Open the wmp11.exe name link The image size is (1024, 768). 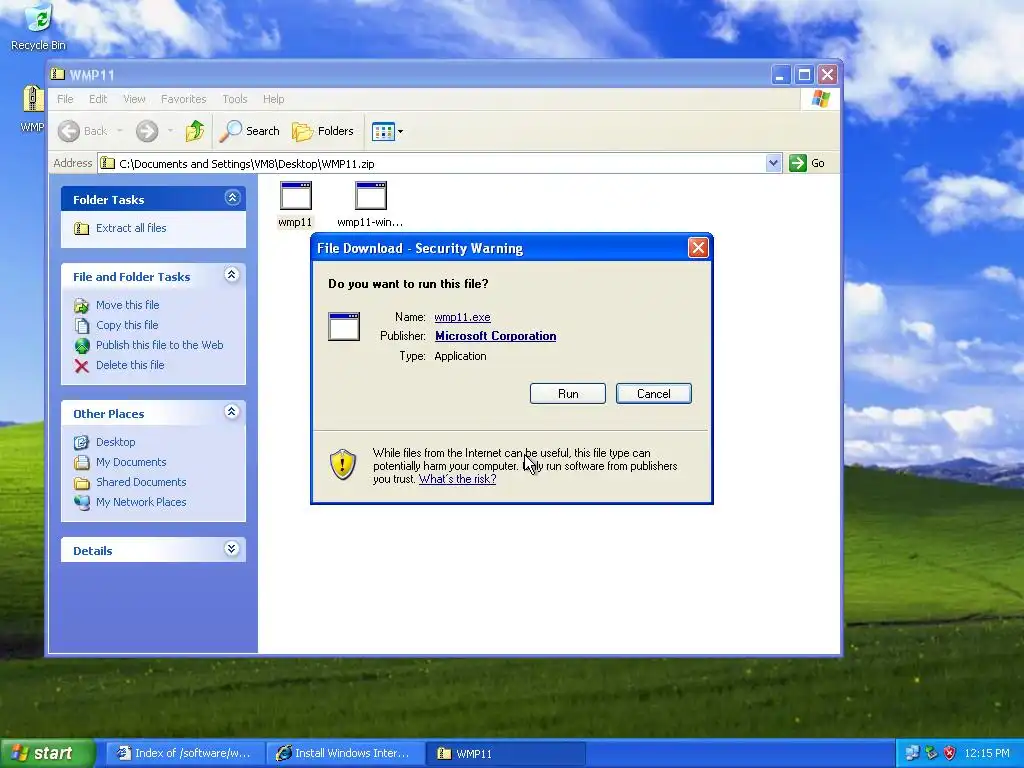click(x=462, y=317)
